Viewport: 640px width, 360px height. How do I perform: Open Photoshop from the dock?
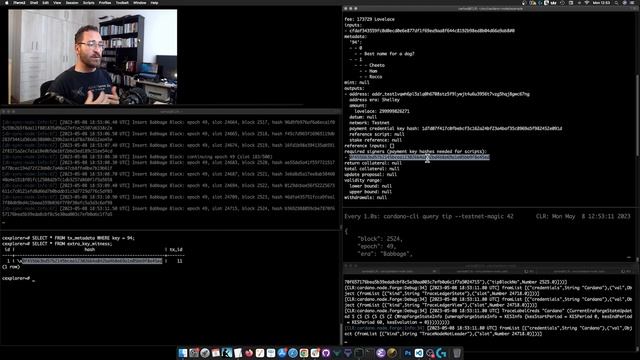click(408, 353)
